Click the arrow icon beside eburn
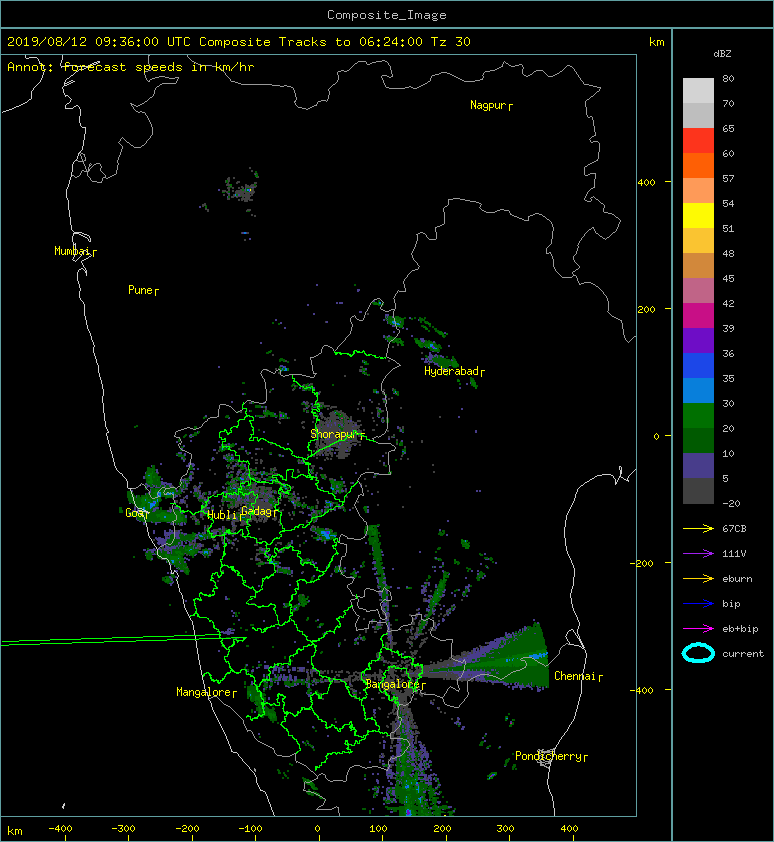 [698, 578]
